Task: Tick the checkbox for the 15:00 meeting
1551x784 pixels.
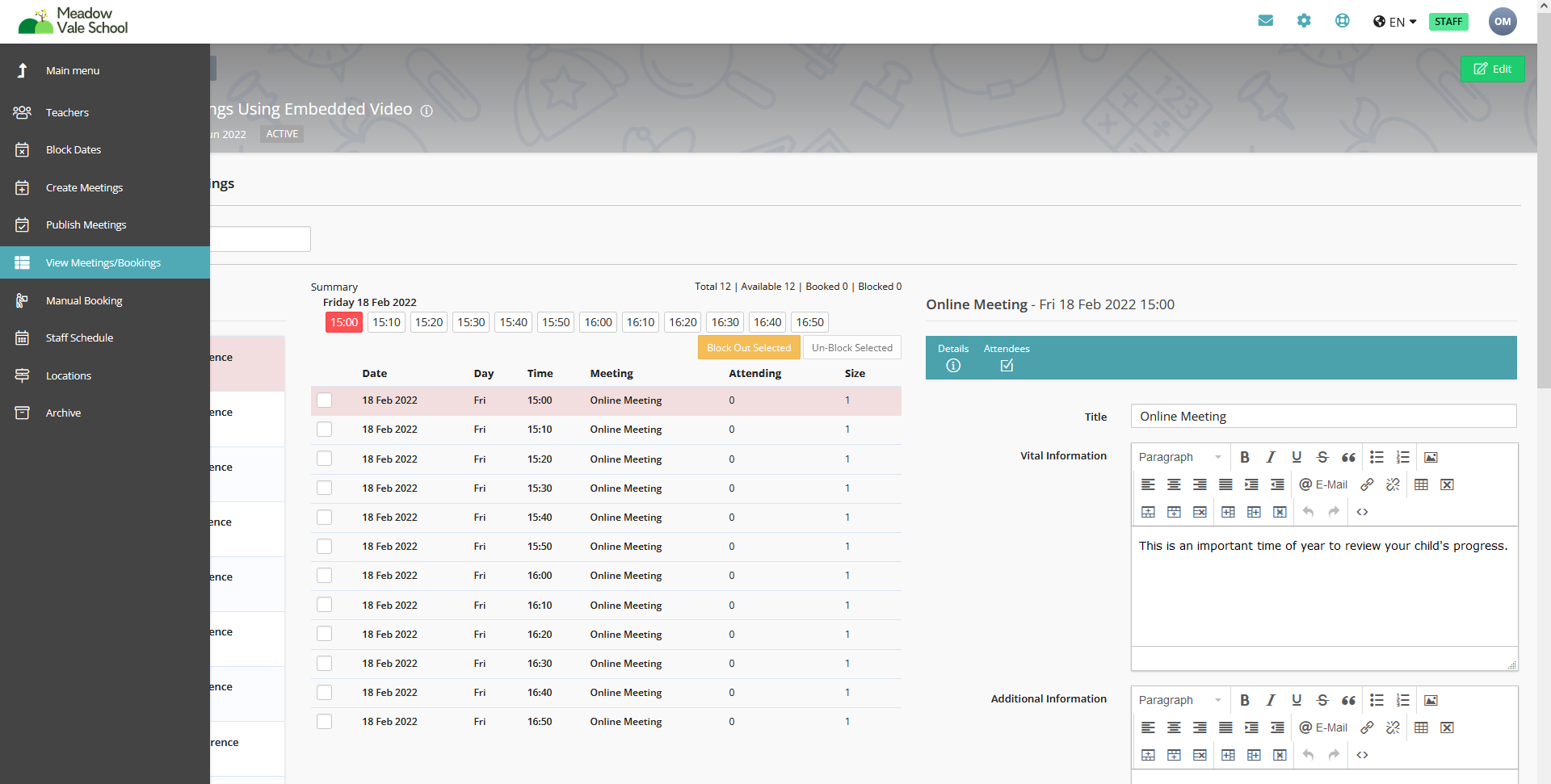Action: 325,400
